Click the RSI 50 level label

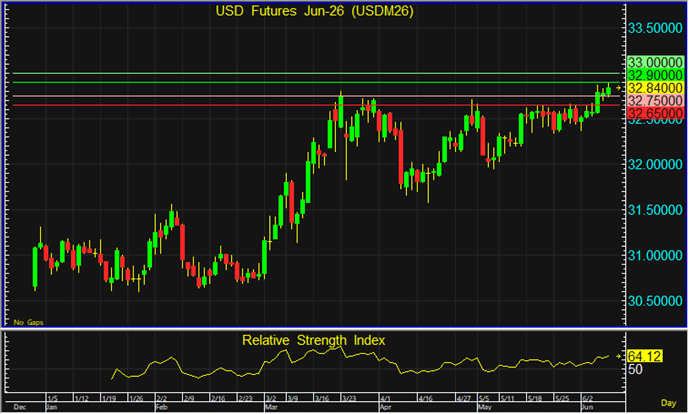[635, 370]
